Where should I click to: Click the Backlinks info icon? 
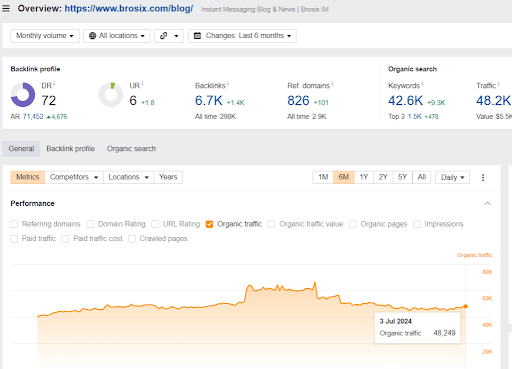click(228, 84)
